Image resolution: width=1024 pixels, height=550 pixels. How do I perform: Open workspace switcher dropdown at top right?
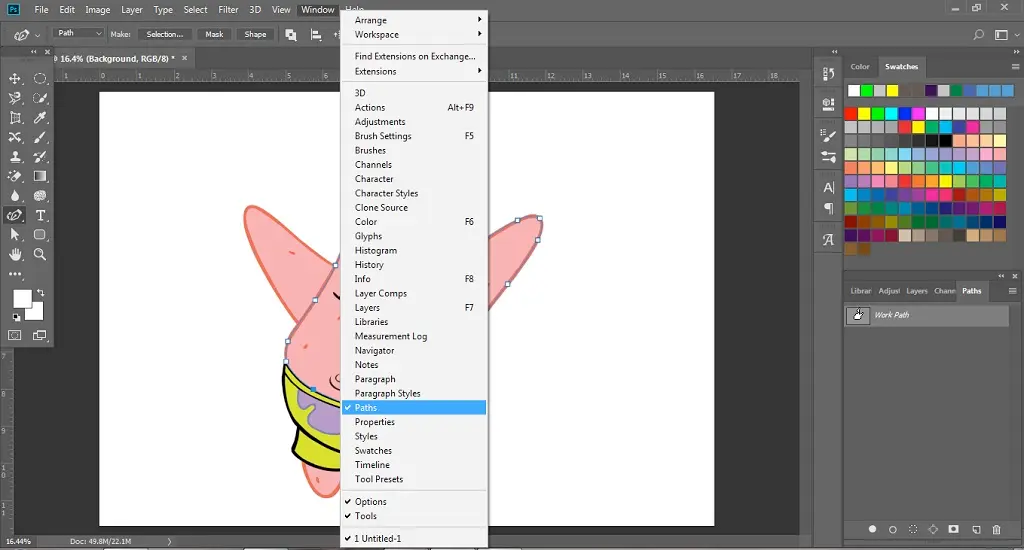pos(1006,35)
